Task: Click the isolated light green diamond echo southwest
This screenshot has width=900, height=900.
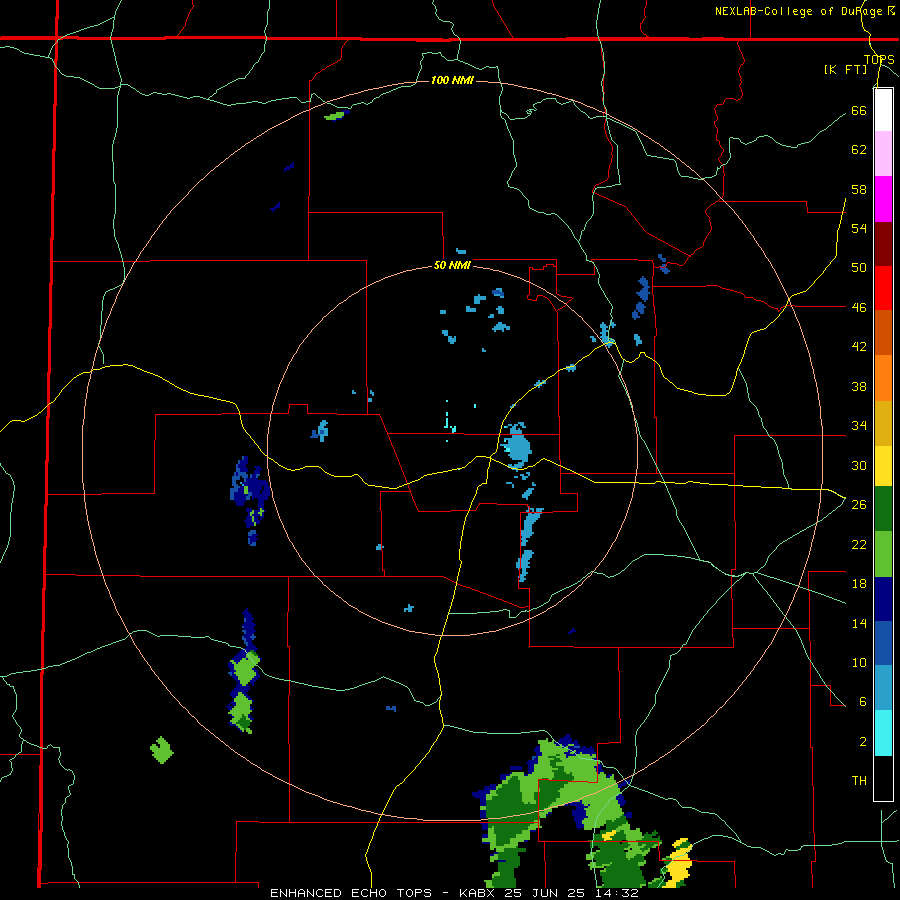Action: (162, 750)
